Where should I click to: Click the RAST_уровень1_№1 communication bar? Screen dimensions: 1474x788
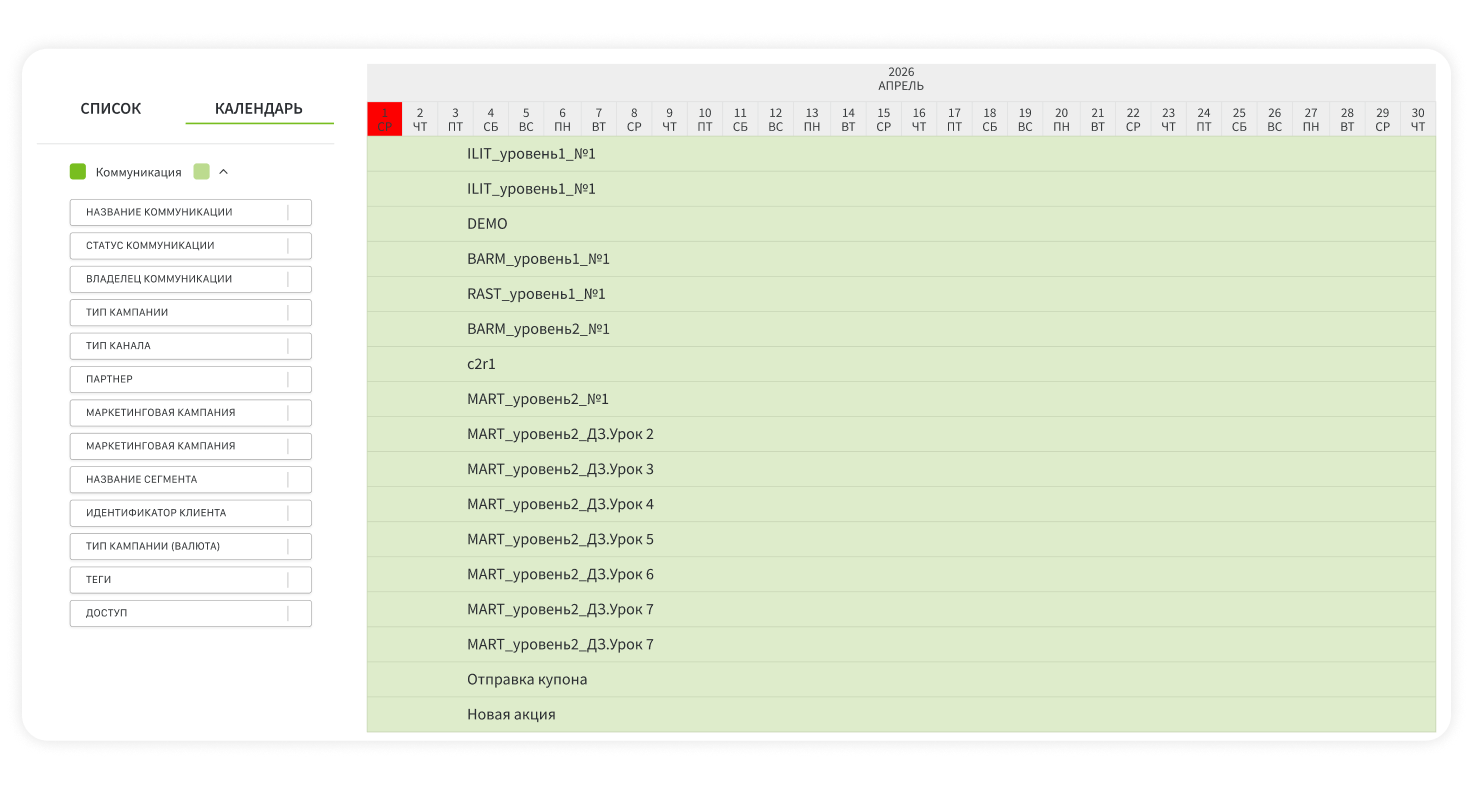pyautogui.click(x=536, y=294)
